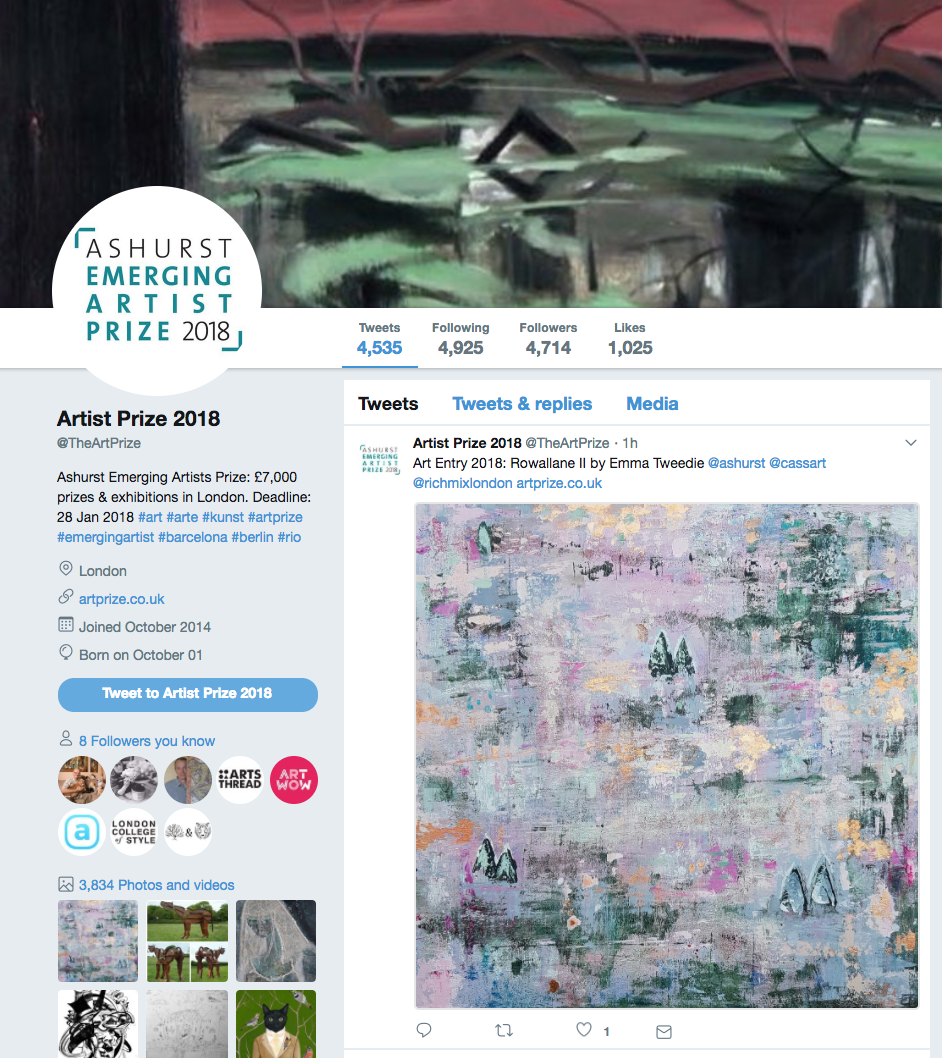The height and width of the screenshot is (1058, 942).
Task: Retweet the Emma Tweedie art entry
Action: [504, 1030]
